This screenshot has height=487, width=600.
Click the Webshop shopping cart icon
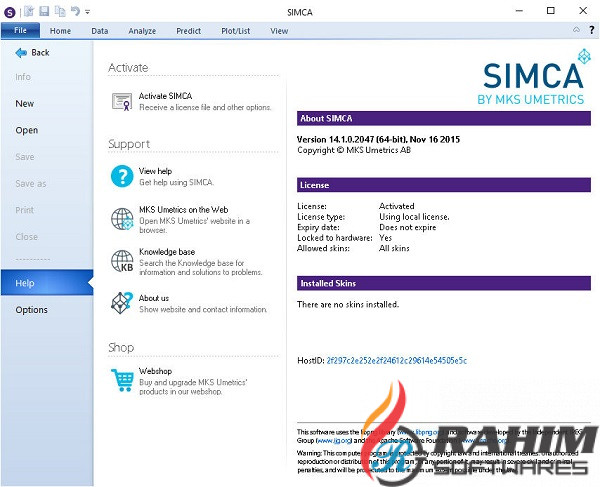coord(122,380)
